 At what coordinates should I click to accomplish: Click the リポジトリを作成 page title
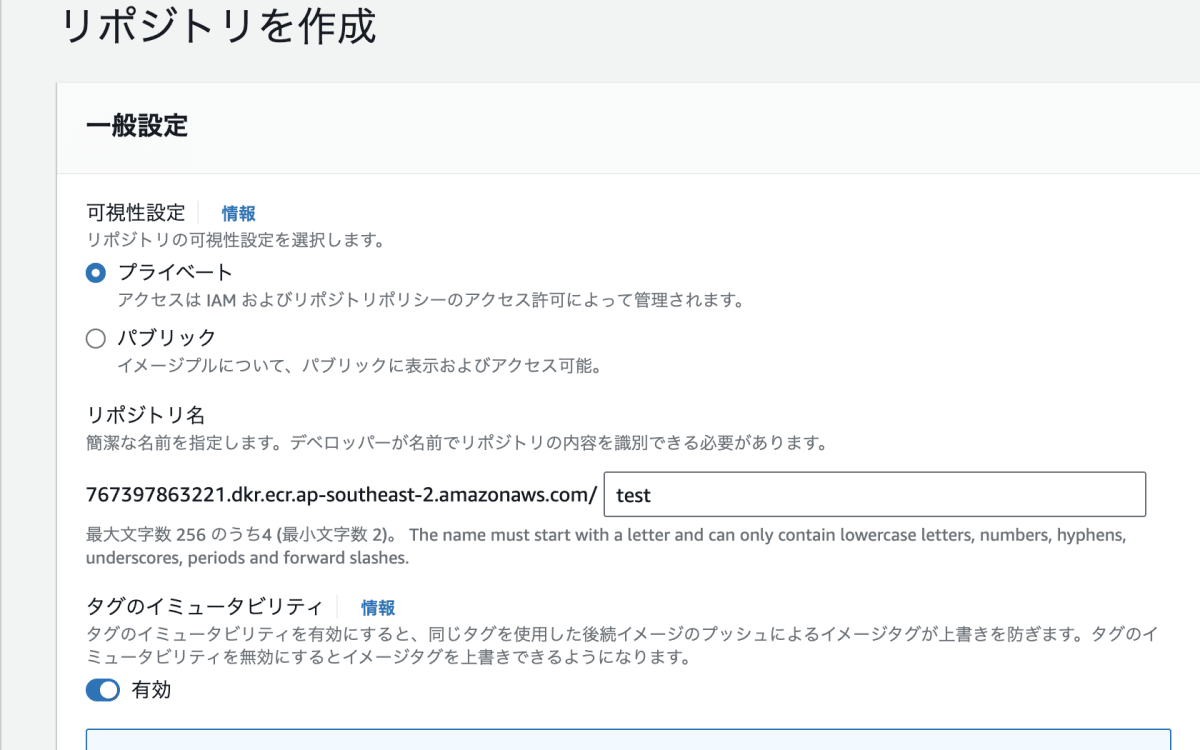click(x=220, y=27)
